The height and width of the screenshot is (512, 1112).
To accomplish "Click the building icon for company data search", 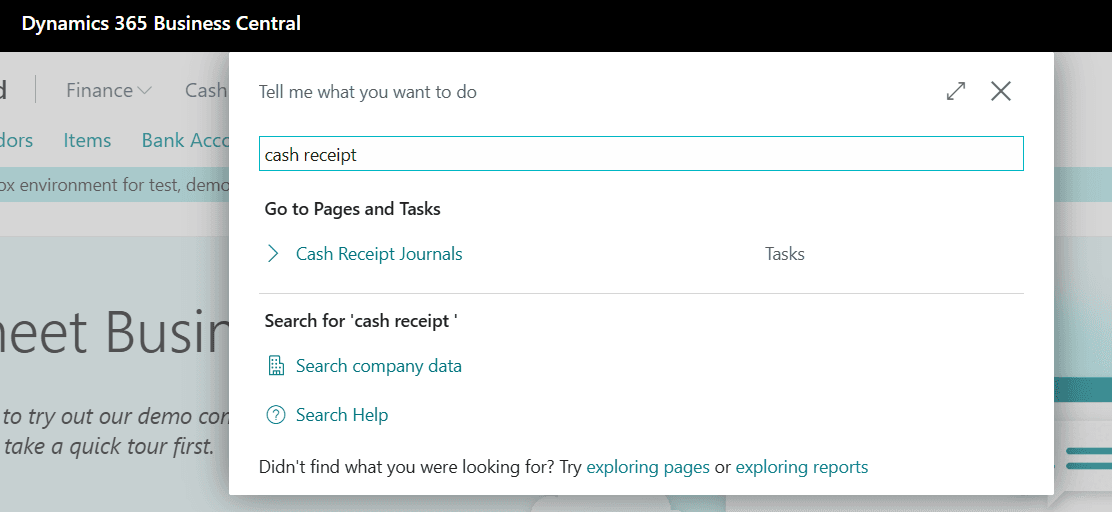I will 276,366.
